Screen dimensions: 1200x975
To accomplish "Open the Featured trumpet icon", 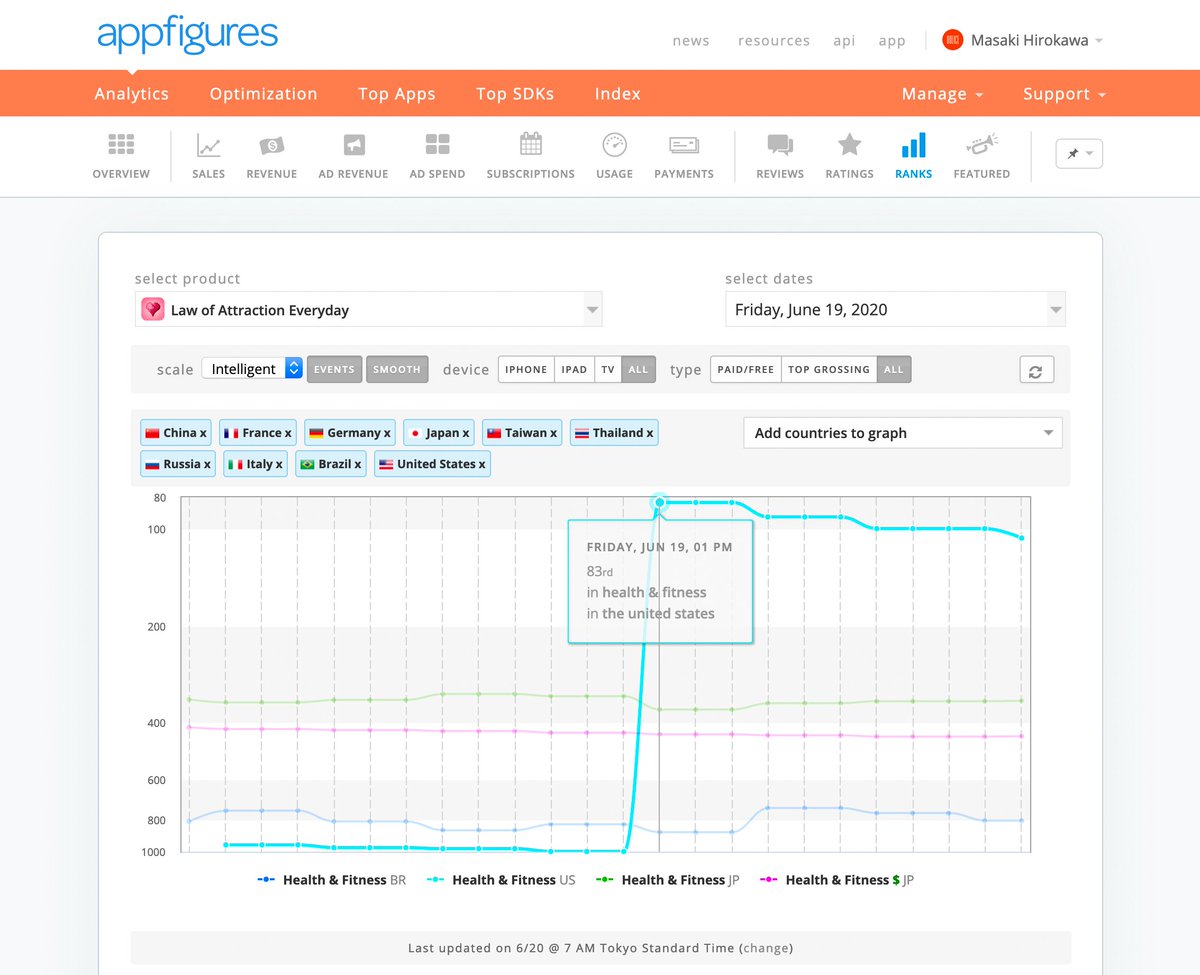I will (x=981, y=145).
